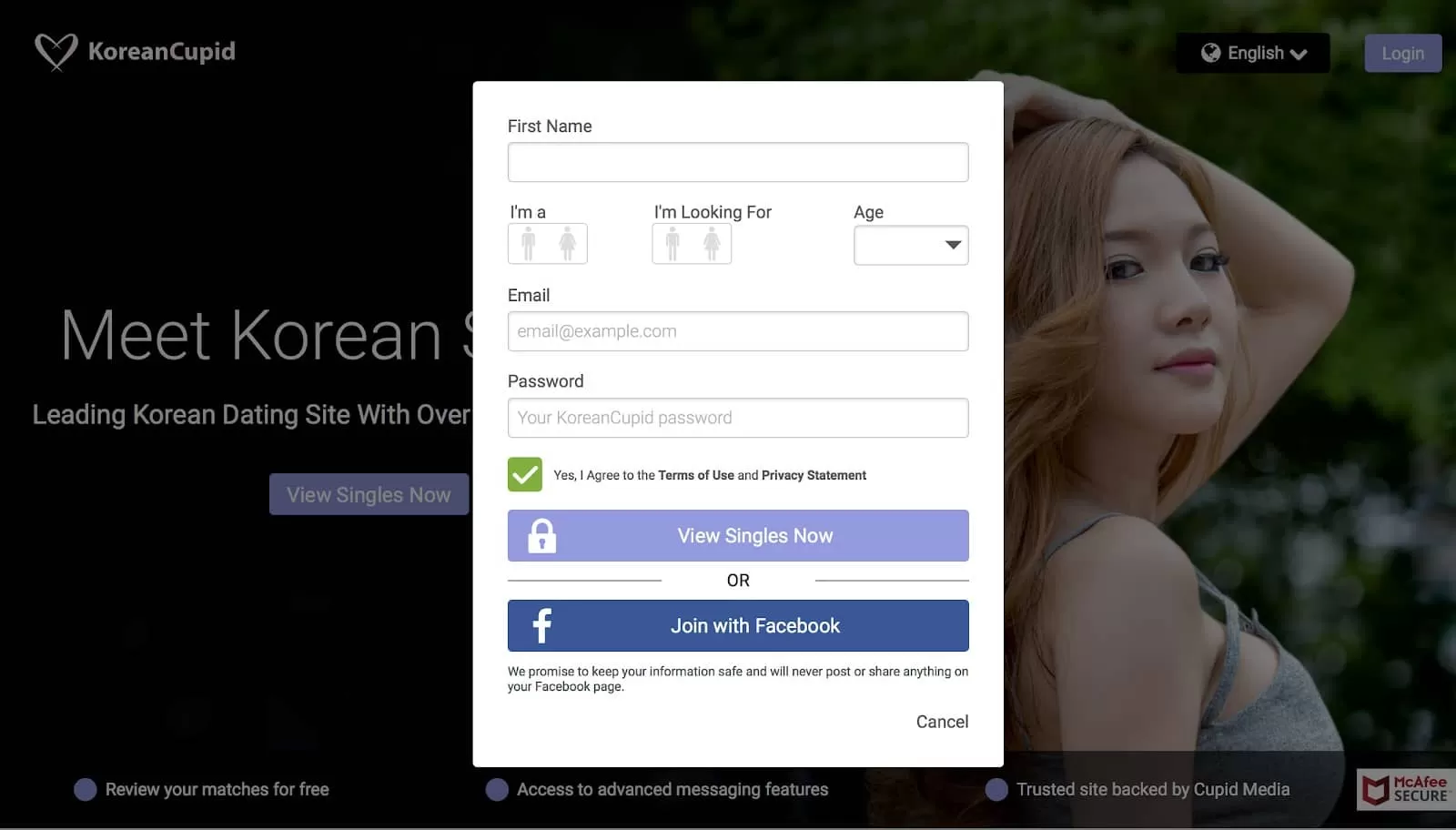Cancel the registration dialog
The image size is (1456, 830).
pyautogui.click(x=942, y=722)
